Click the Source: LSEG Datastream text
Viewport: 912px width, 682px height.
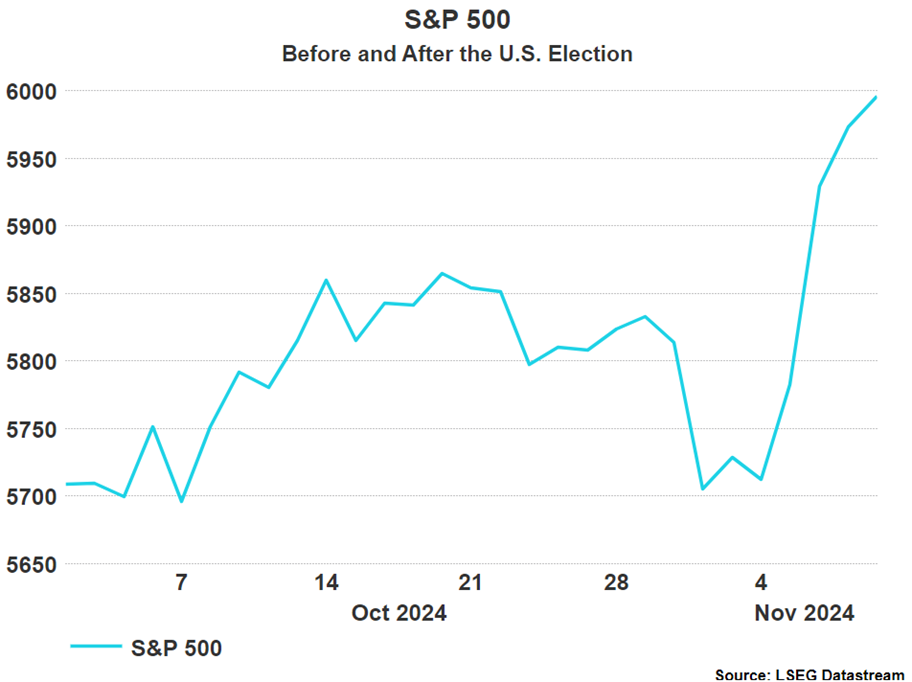point(809,675)
